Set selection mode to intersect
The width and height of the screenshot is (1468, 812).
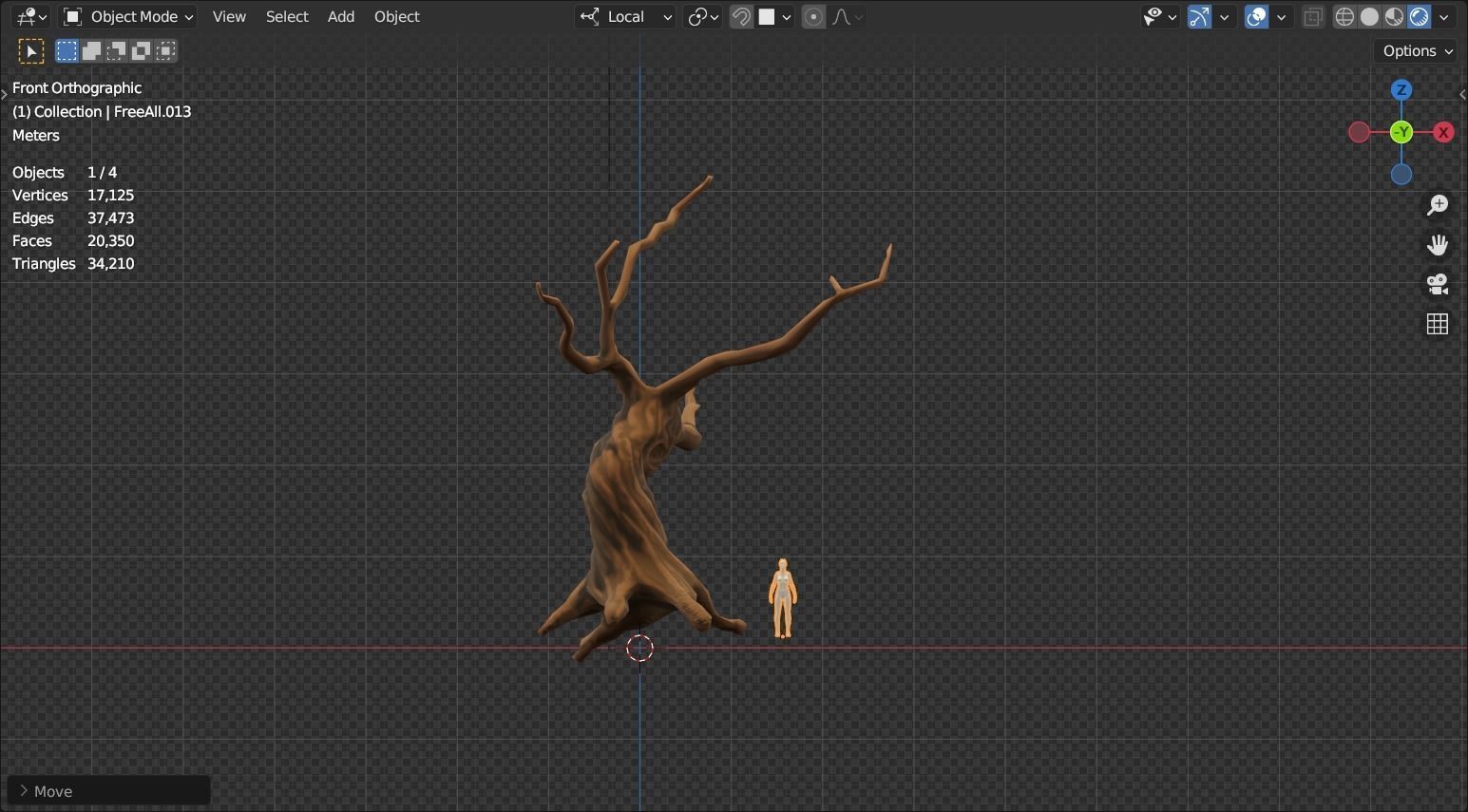pyautogui.click(x=165, y=50)
